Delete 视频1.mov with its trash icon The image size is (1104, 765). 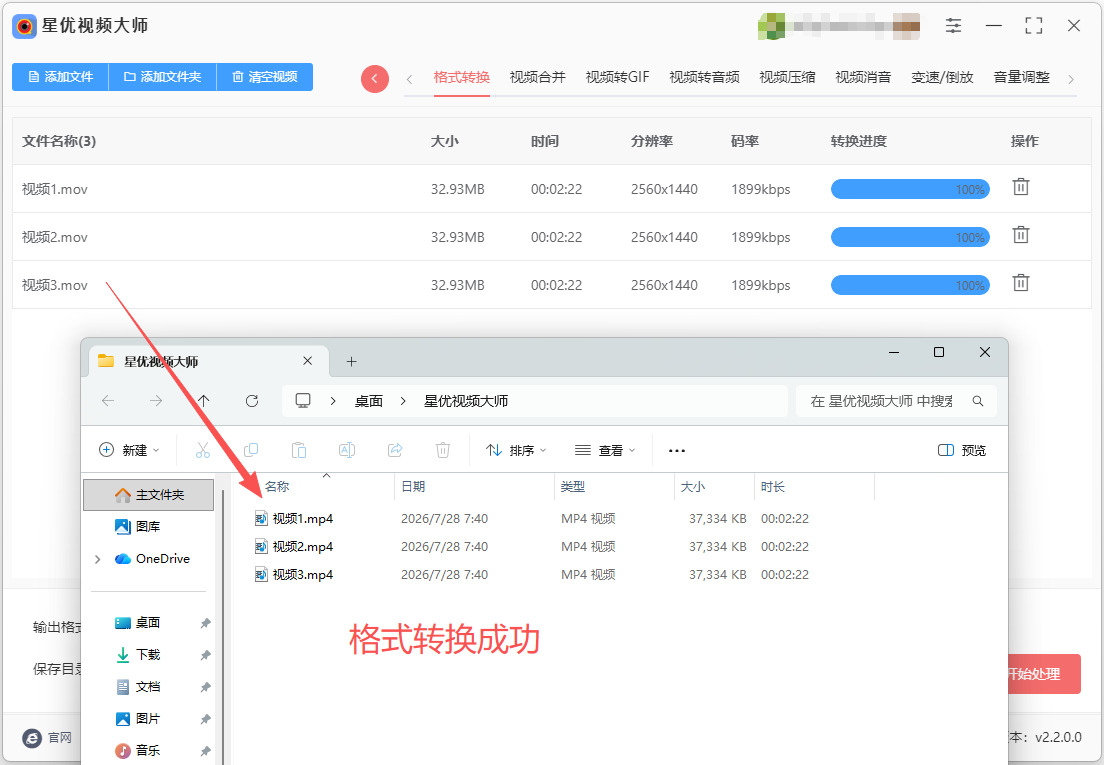pos(1020,187)
